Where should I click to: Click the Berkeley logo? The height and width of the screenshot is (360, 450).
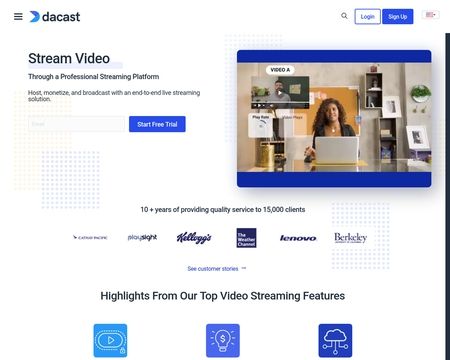coord(350,238)
